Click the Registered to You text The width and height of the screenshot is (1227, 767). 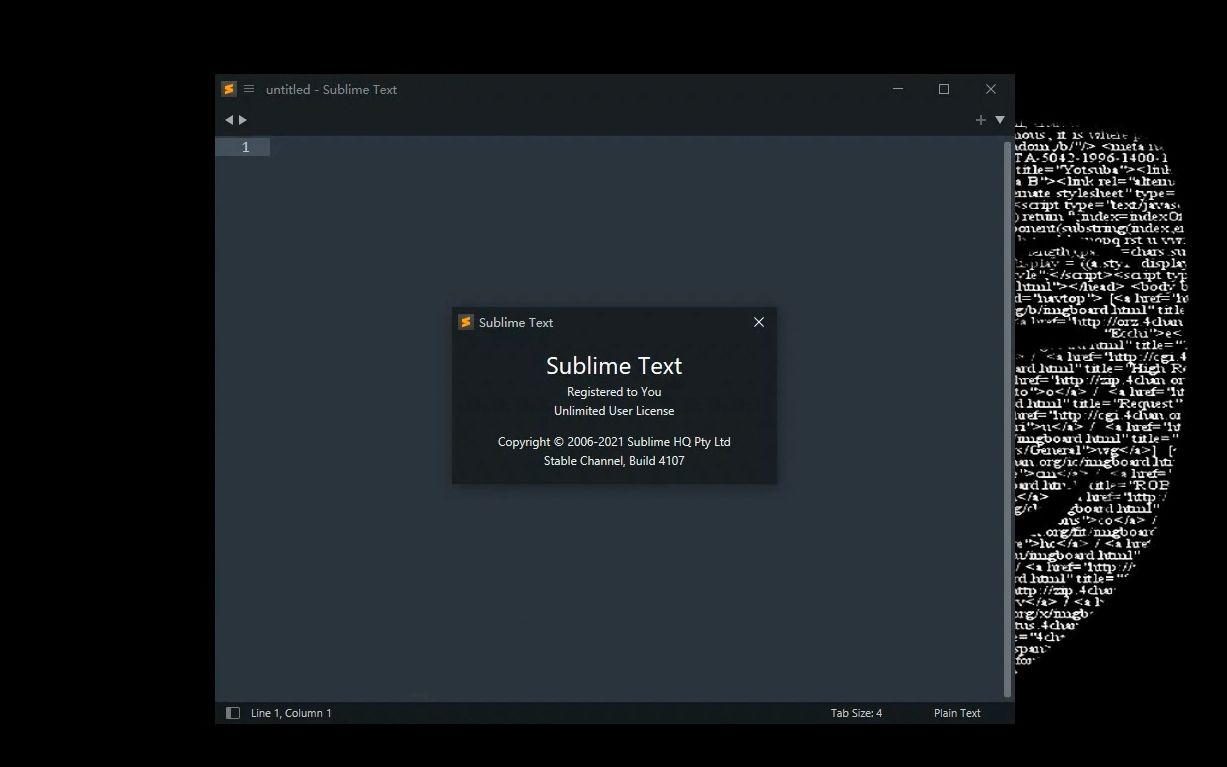click(614, 392)
